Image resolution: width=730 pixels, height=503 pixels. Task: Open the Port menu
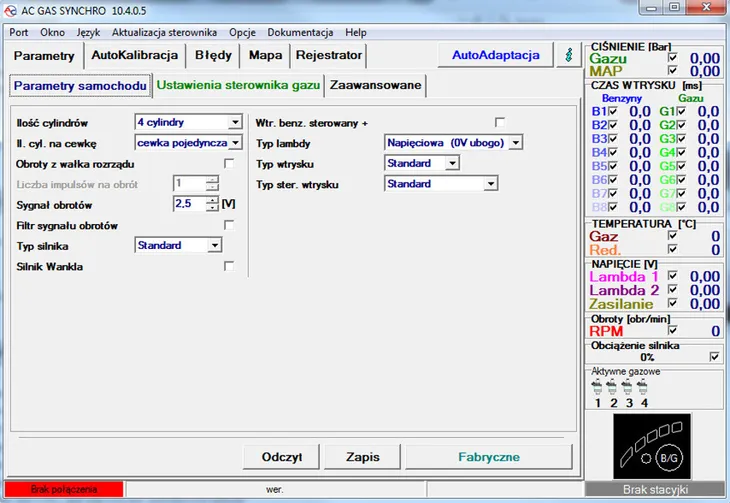pyautogui.click(x=19, y=33)
